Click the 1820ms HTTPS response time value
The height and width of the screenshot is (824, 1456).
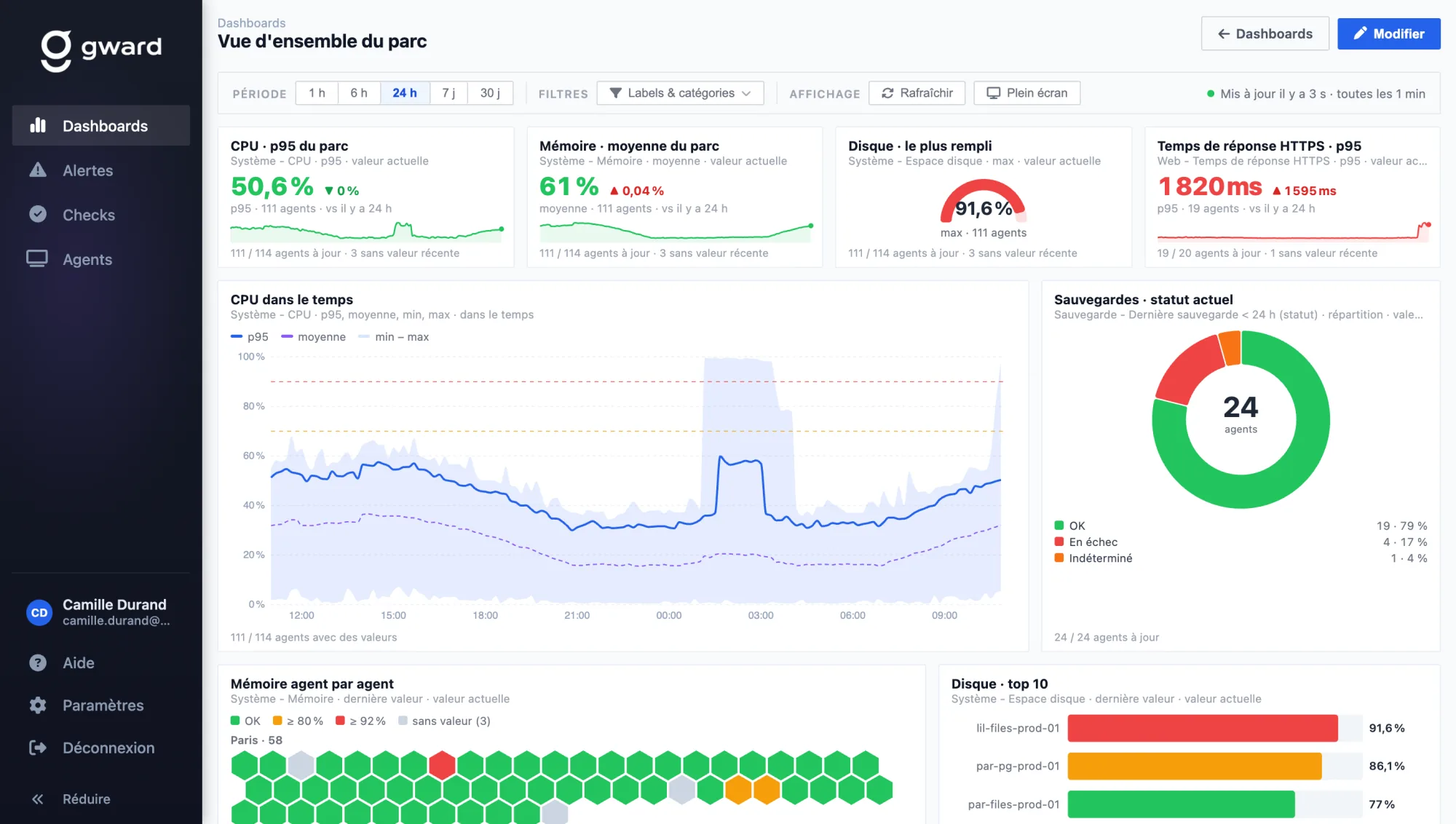1210,186
